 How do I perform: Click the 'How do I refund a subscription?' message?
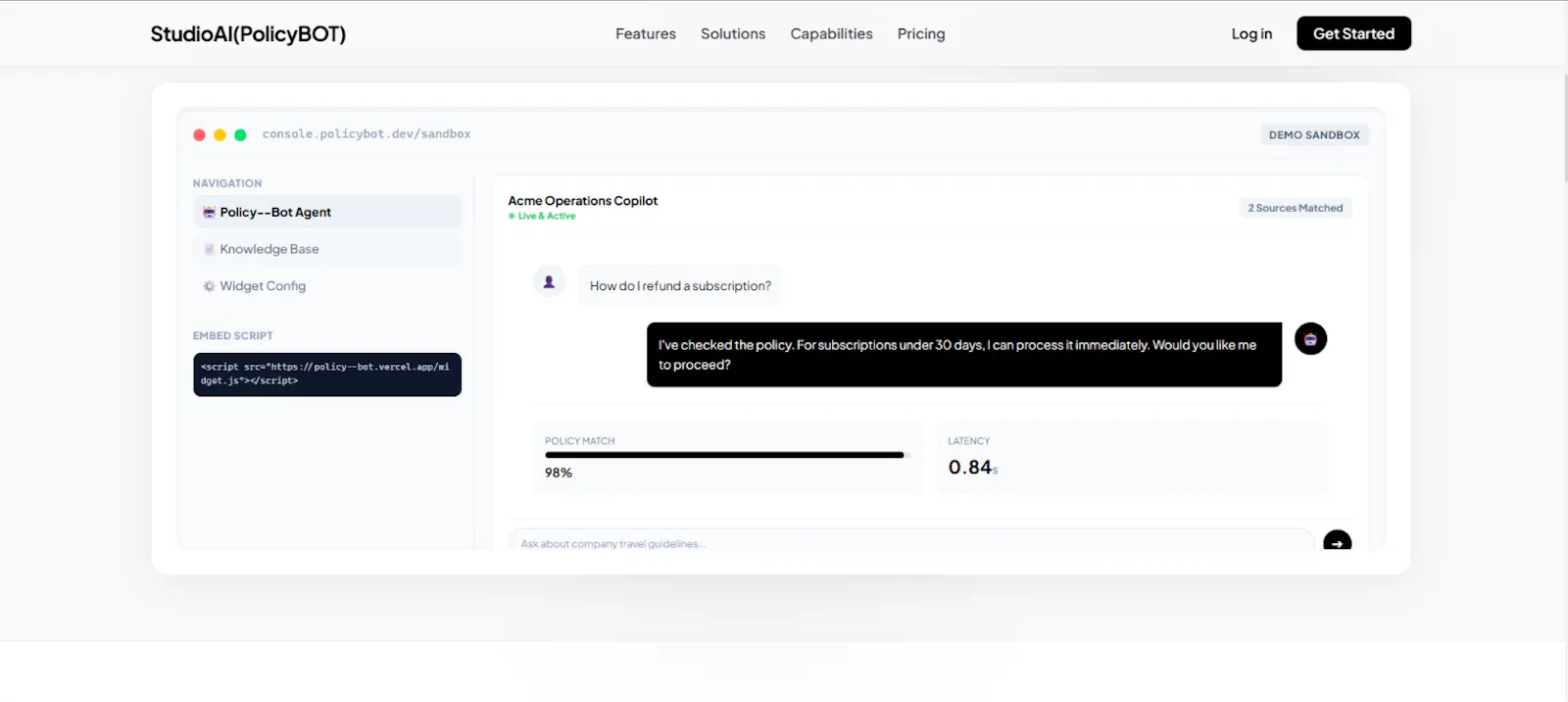680,286
